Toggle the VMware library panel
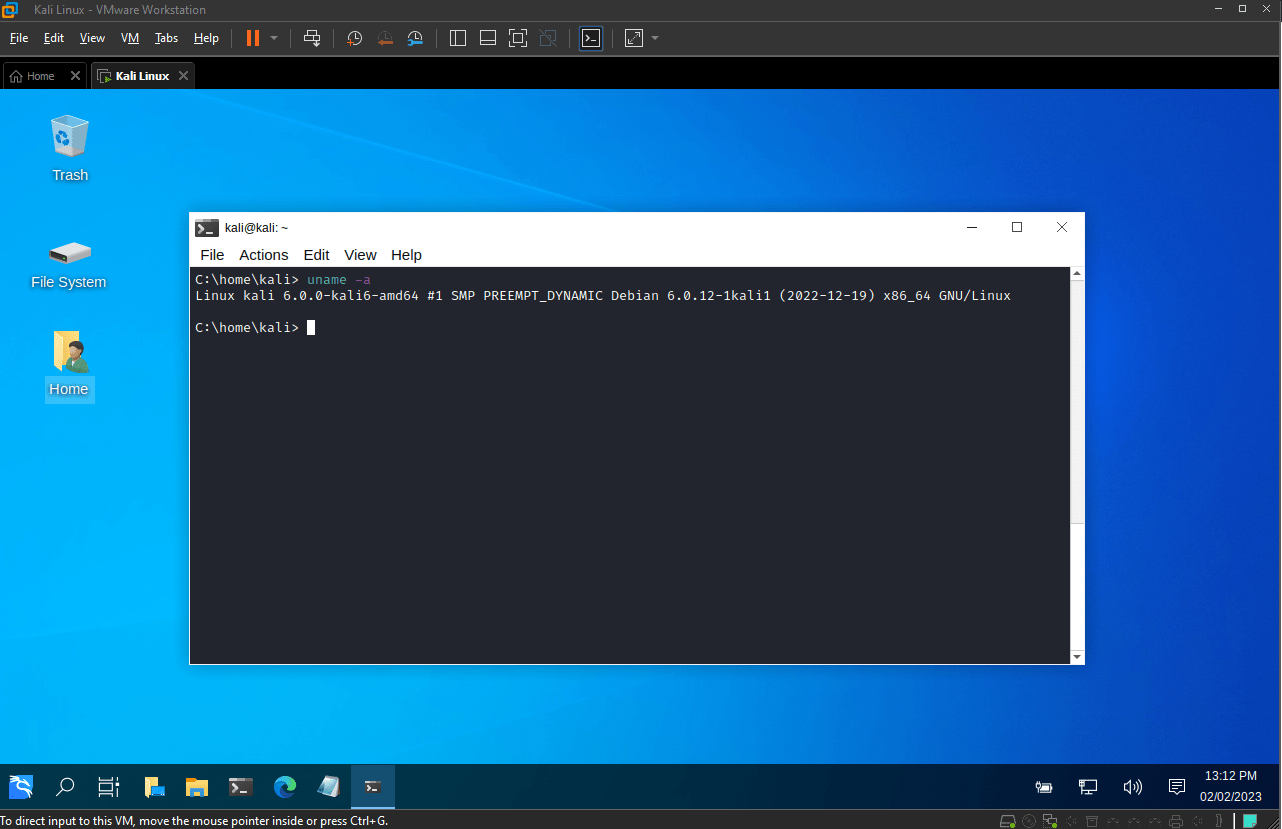Screen dimensions: 1282x829 [x=457, y=38]
